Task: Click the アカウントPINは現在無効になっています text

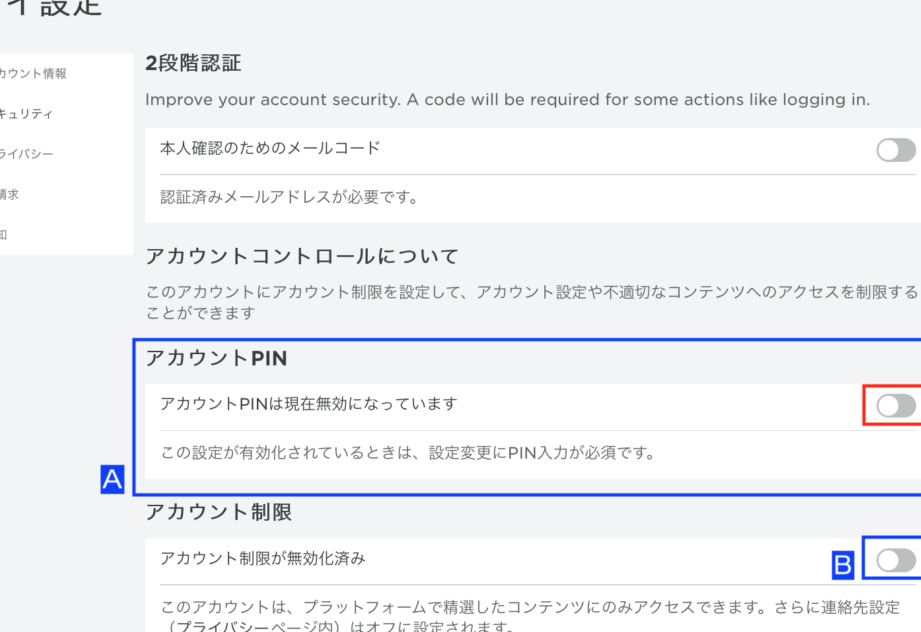Action: pyautogui.click(x=308, y=404)
